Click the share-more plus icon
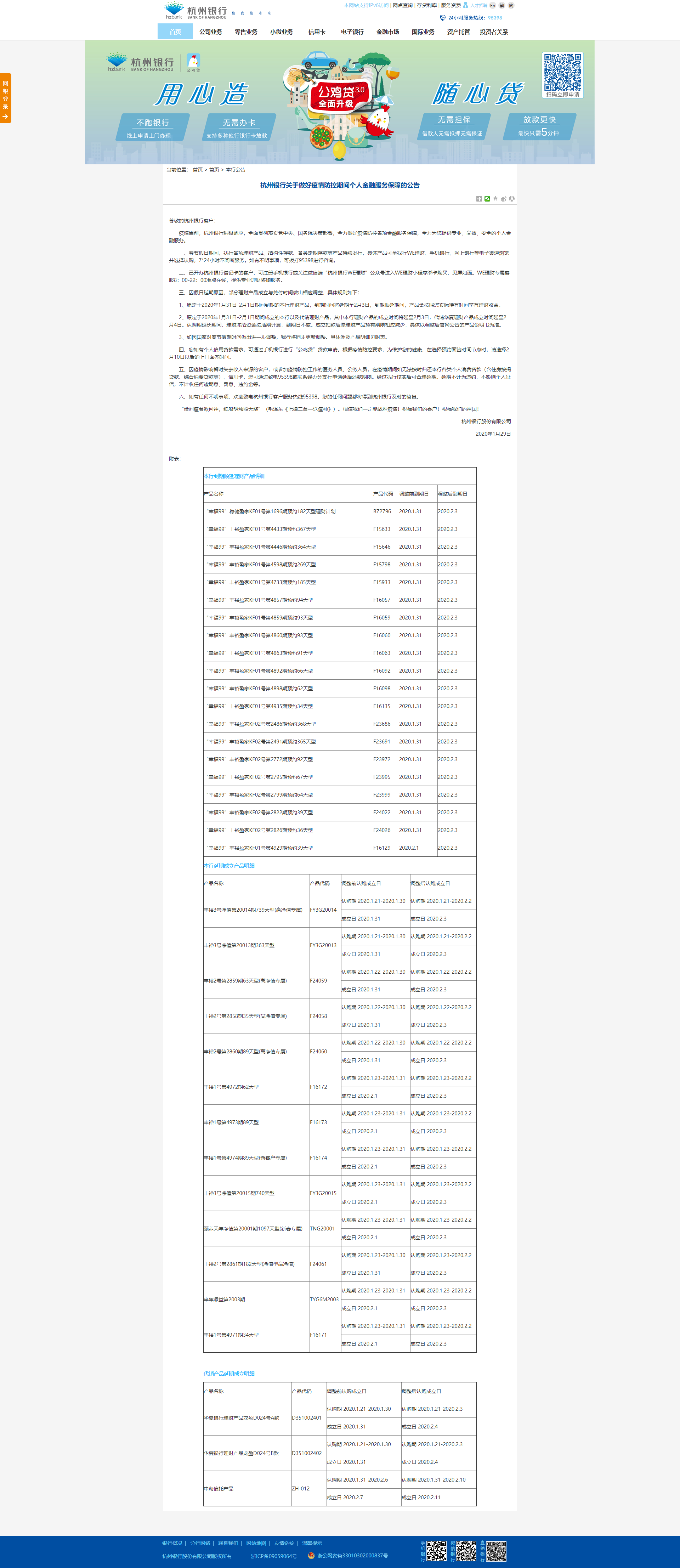Image resolution: width=680 pixels, height=1568 pixels. pyautogui.click(x=479, y=198)
